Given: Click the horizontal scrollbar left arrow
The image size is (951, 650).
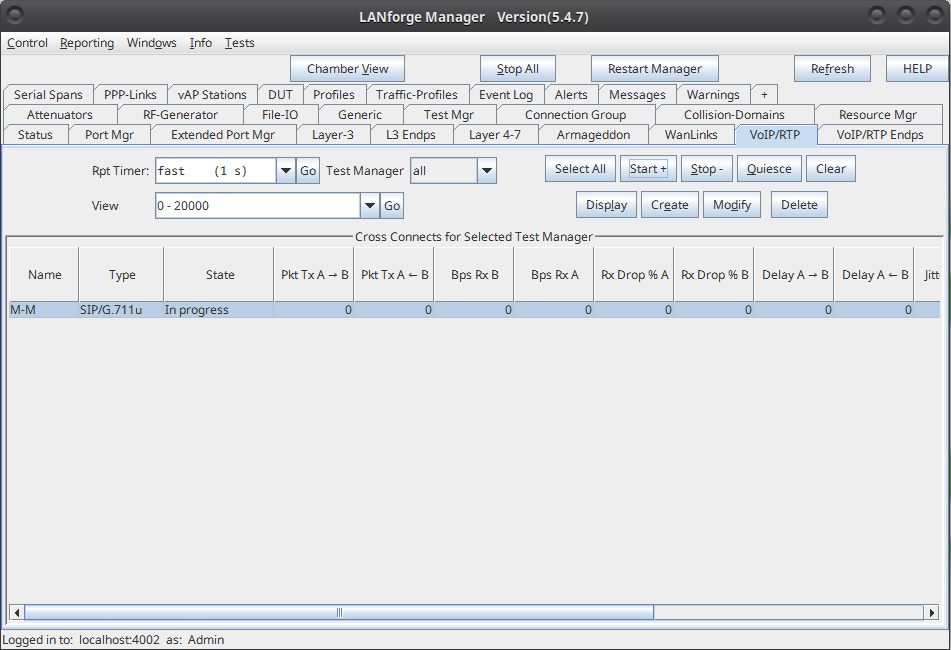Looking at the screenshot, I should (16, 612).
